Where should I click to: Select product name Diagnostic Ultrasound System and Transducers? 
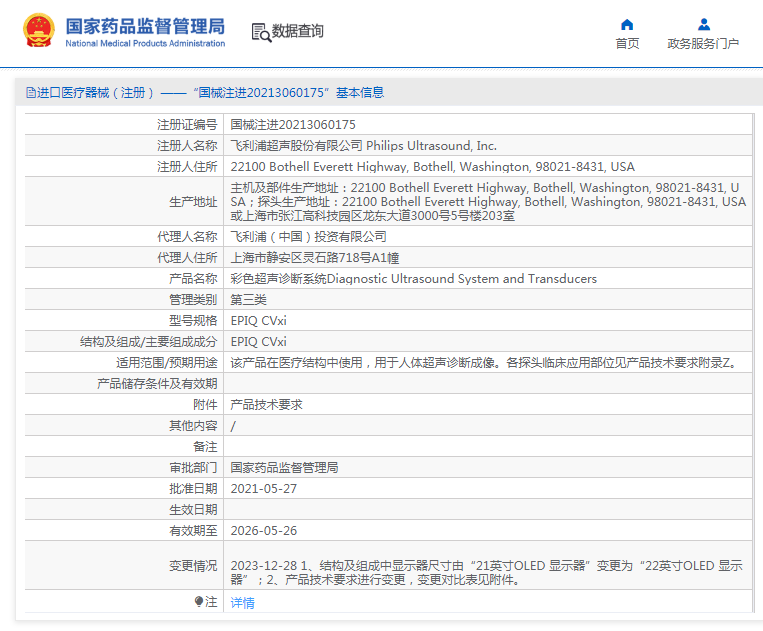414,279
